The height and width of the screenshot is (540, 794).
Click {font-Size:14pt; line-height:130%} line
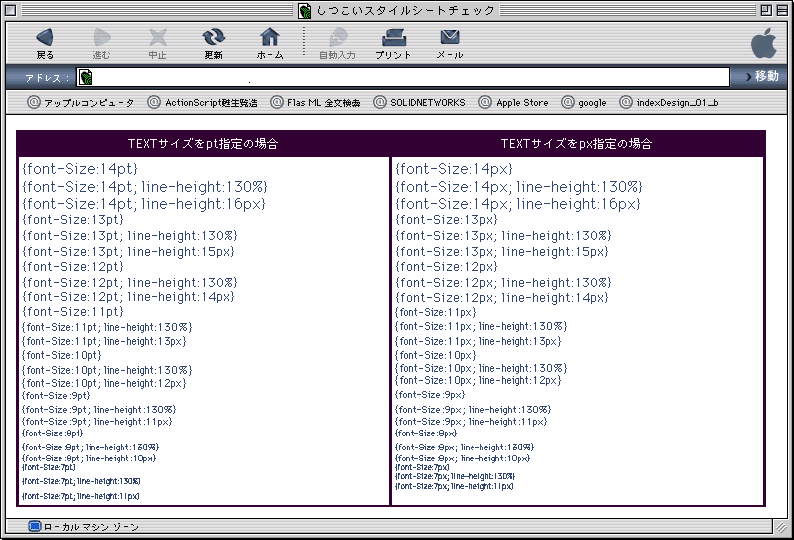pyautogui.click(x=145, y=187)
